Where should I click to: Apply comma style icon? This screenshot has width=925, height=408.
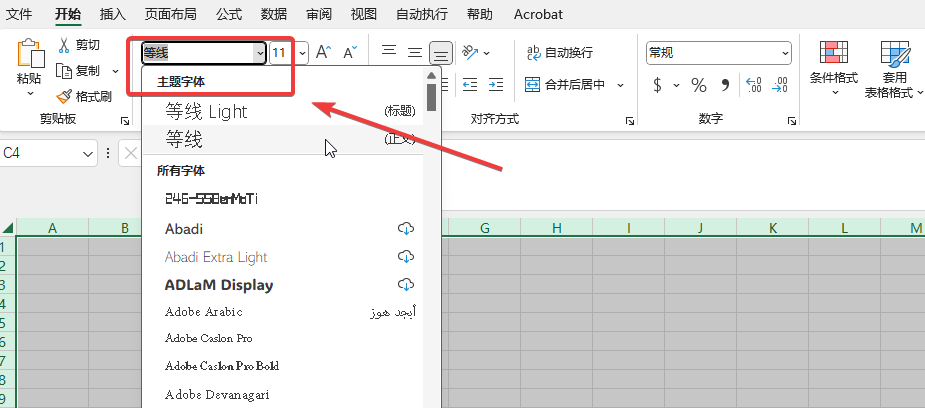click(726, 85)
